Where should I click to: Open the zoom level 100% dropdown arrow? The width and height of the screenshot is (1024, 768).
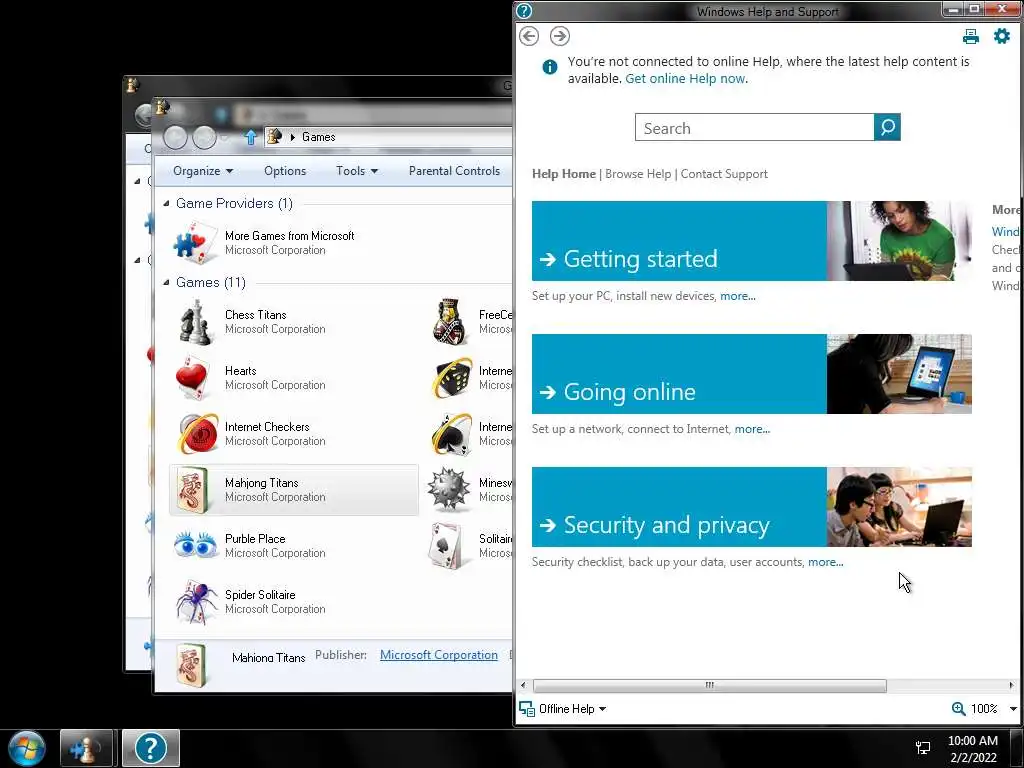[1013, 709]
